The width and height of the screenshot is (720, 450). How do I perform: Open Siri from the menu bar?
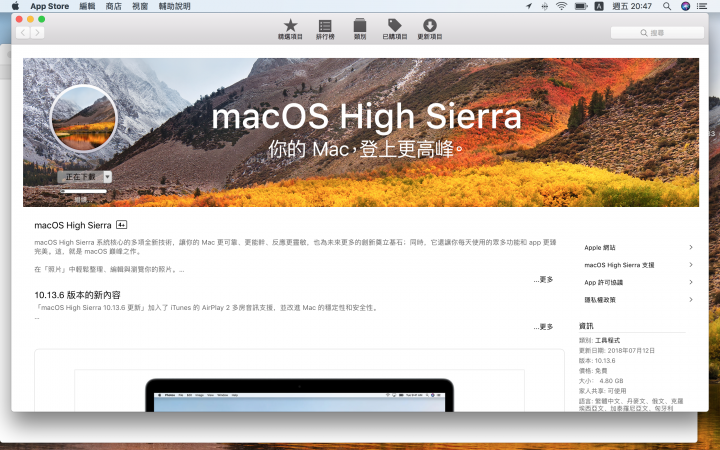pyautogui.click(x=685, y=6)
